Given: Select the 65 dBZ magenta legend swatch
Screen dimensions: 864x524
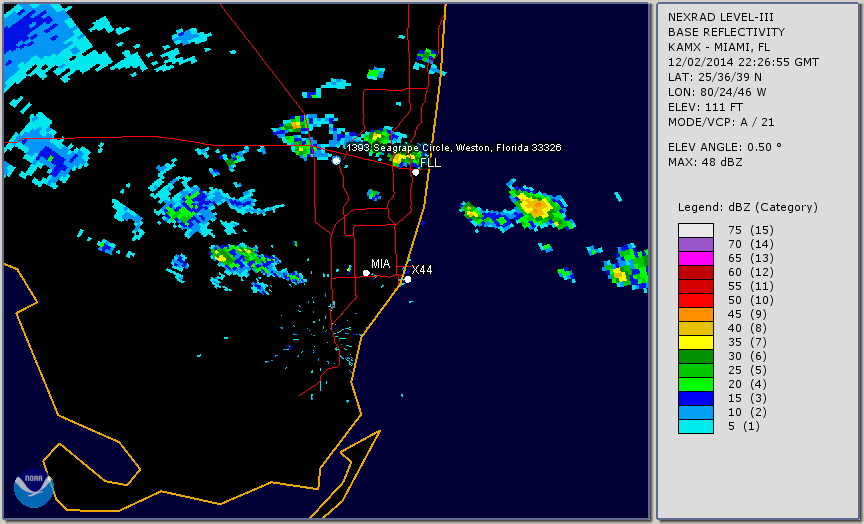Looking at the screenshot, I should pos(696,258).
